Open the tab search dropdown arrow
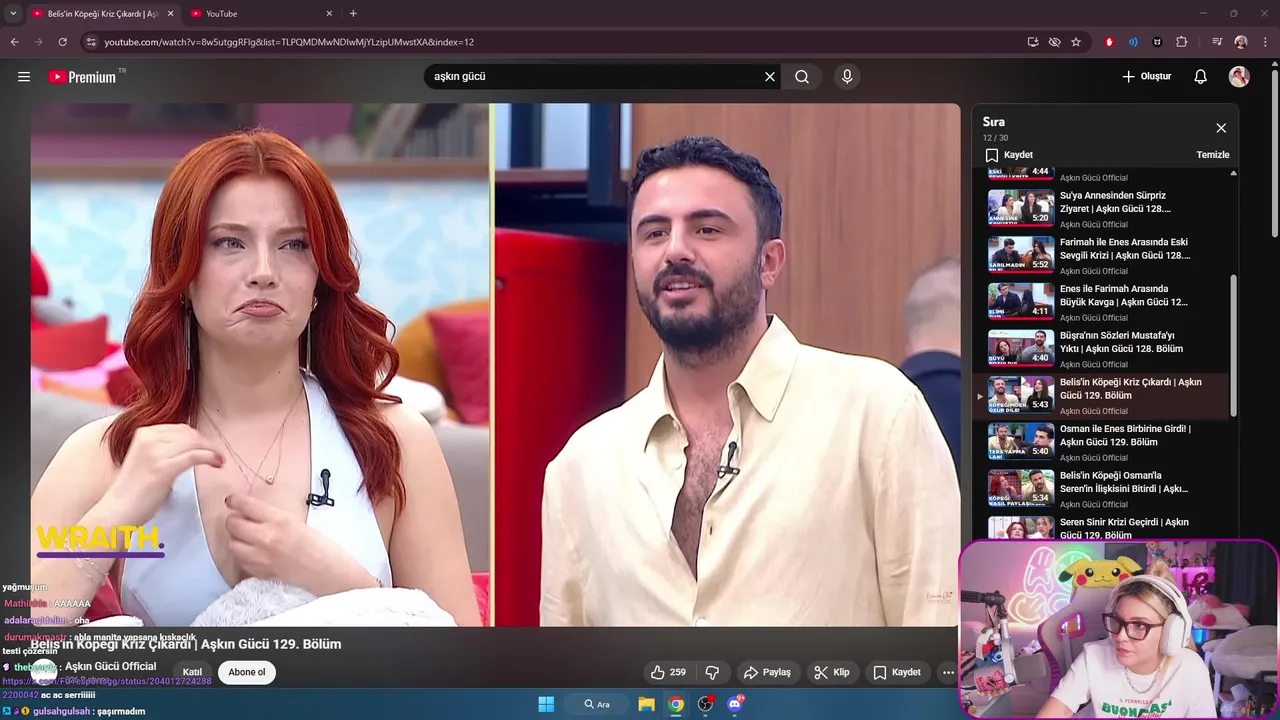The image size is (1280, 720). tap(13, 14)
